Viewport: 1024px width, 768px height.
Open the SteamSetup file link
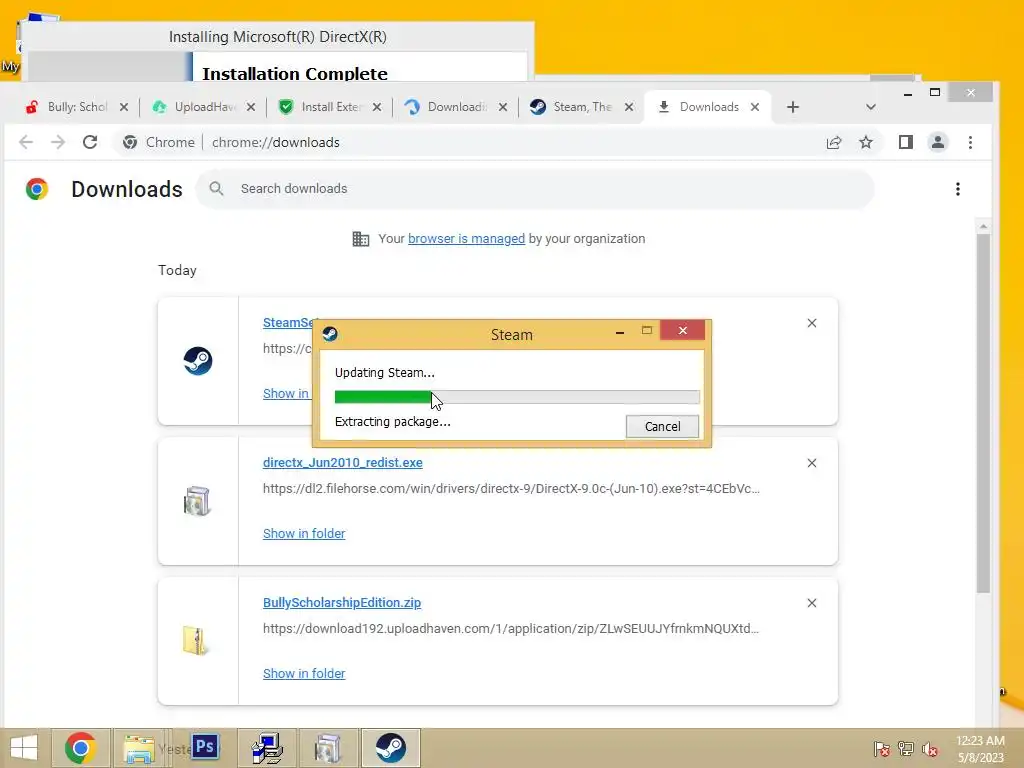coord(287,323)
